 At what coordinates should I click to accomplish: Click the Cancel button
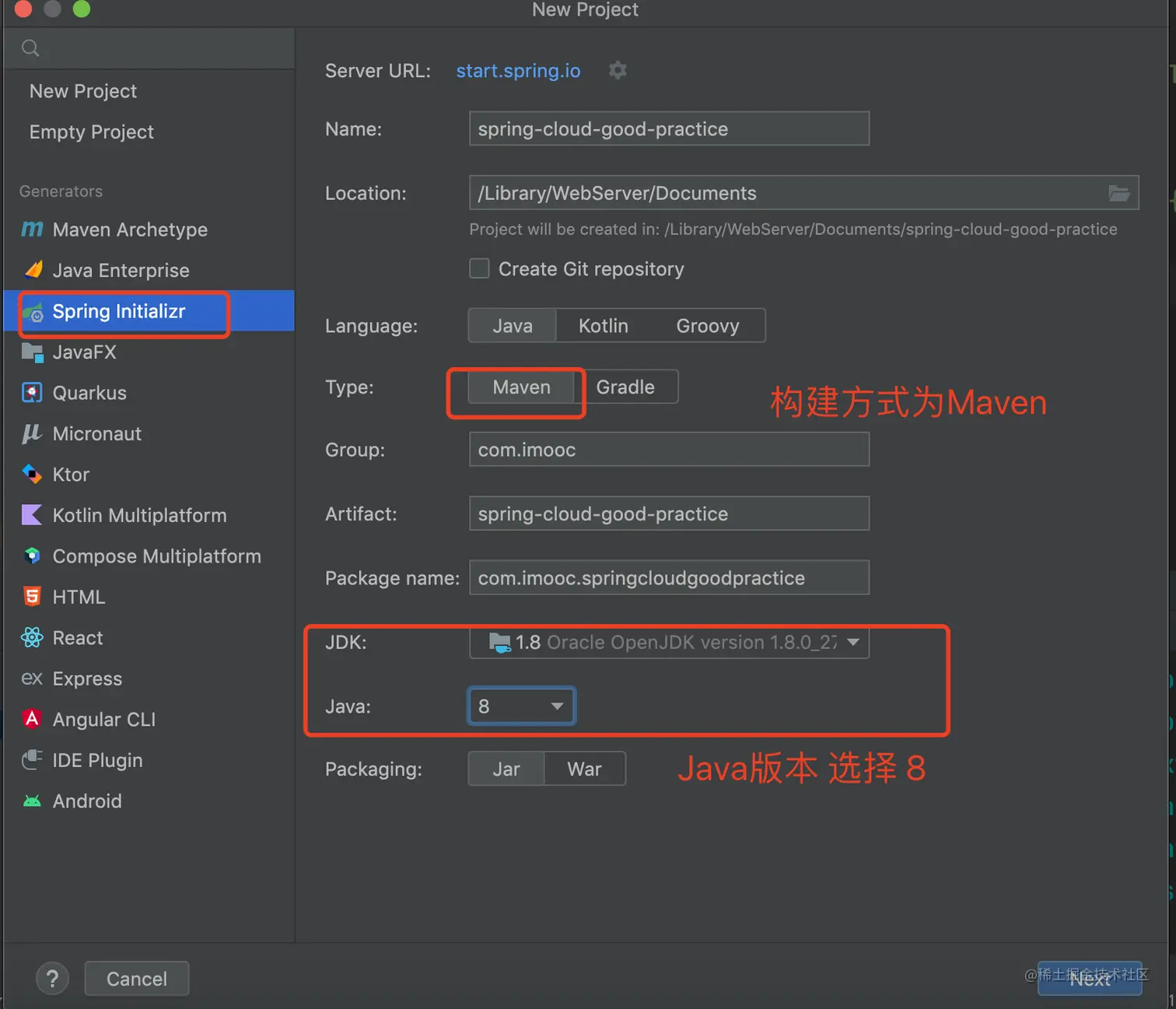(137, 979)
